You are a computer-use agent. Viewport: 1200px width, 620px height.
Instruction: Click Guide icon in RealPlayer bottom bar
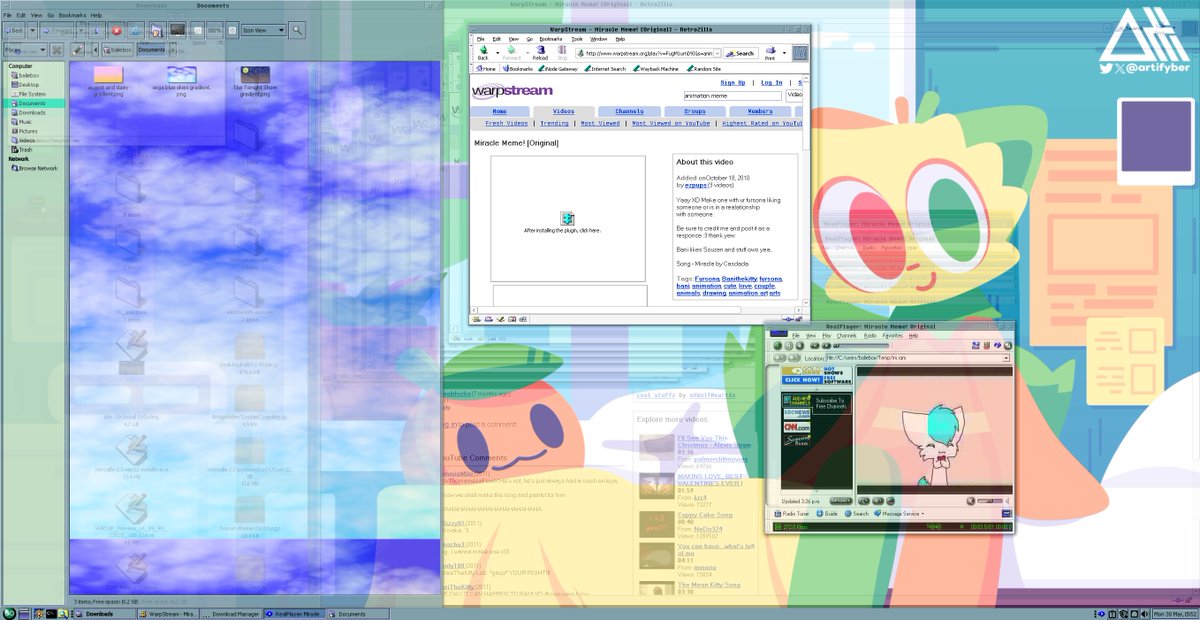[827, 514]
